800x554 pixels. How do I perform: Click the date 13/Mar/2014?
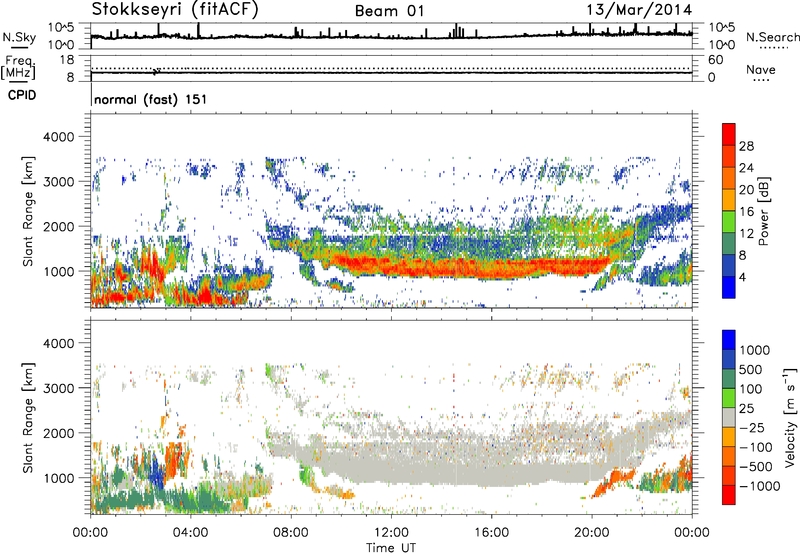pos(639,9)
